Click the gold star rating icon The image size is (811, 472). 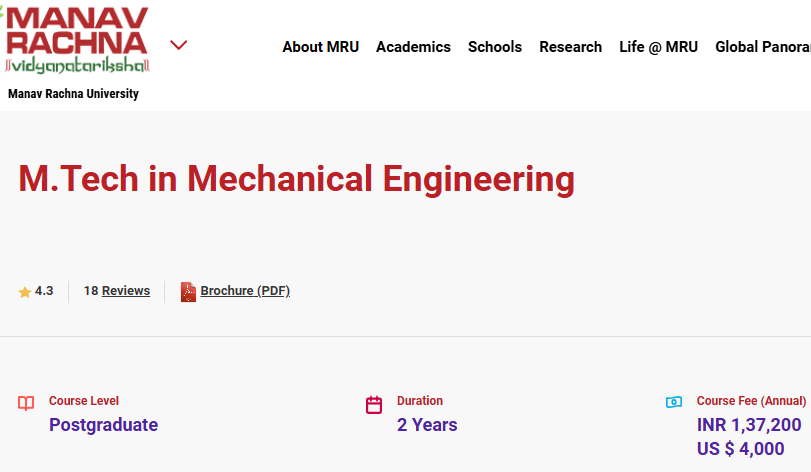(25, 292)
